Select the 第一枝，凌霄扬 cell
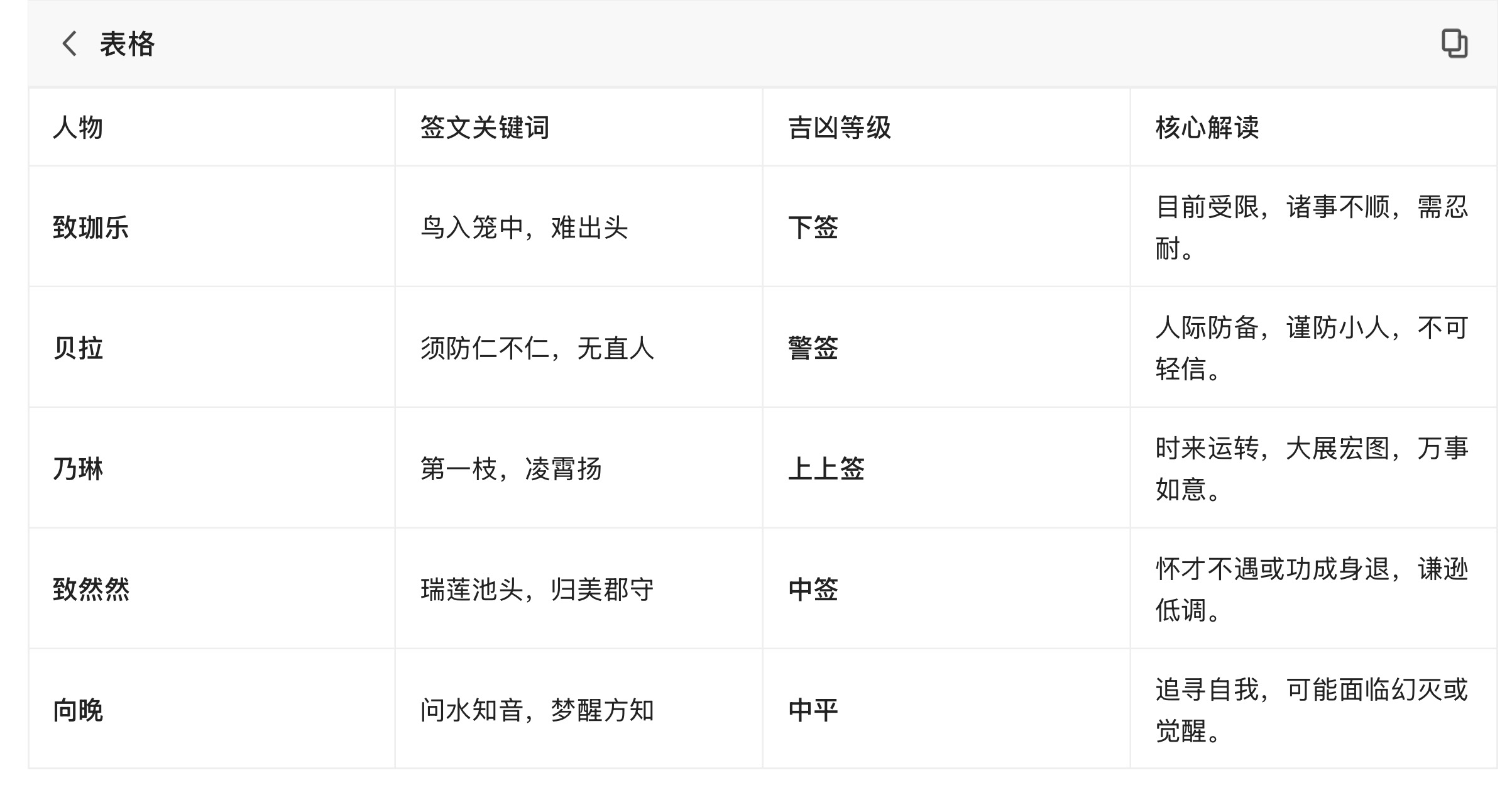This screenshot has height=807, width=1512. [x=511, y=468]
